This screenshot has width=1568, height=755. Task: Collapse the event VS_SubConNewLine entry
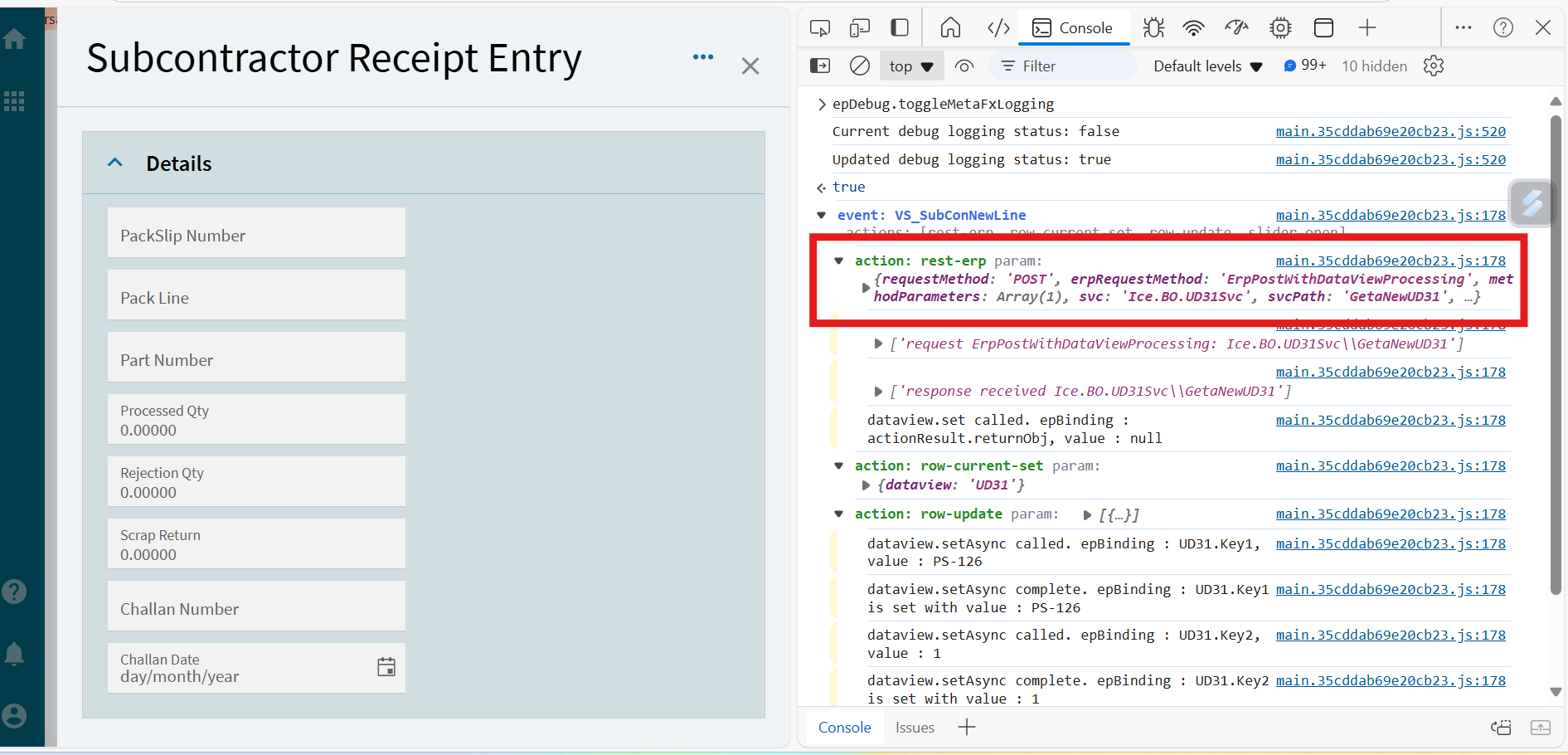(822, 215)
